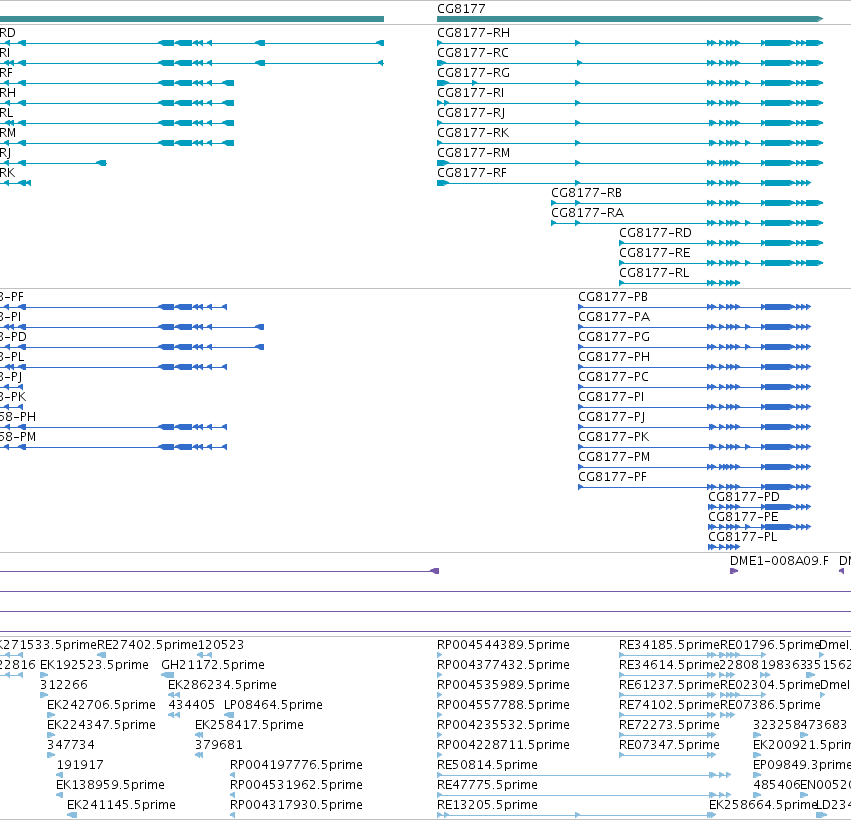The width and height of the screenshot is (851, 820).
Task: Click the CG8177-PL protein label
Action: pos(742,537)
